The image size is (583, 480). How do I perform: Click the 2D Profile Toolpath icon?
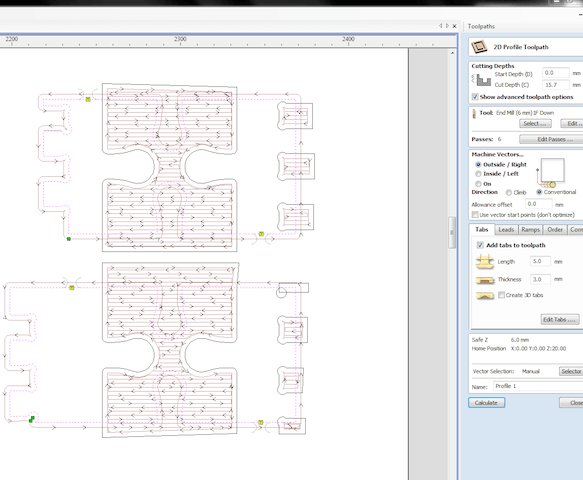479,47
